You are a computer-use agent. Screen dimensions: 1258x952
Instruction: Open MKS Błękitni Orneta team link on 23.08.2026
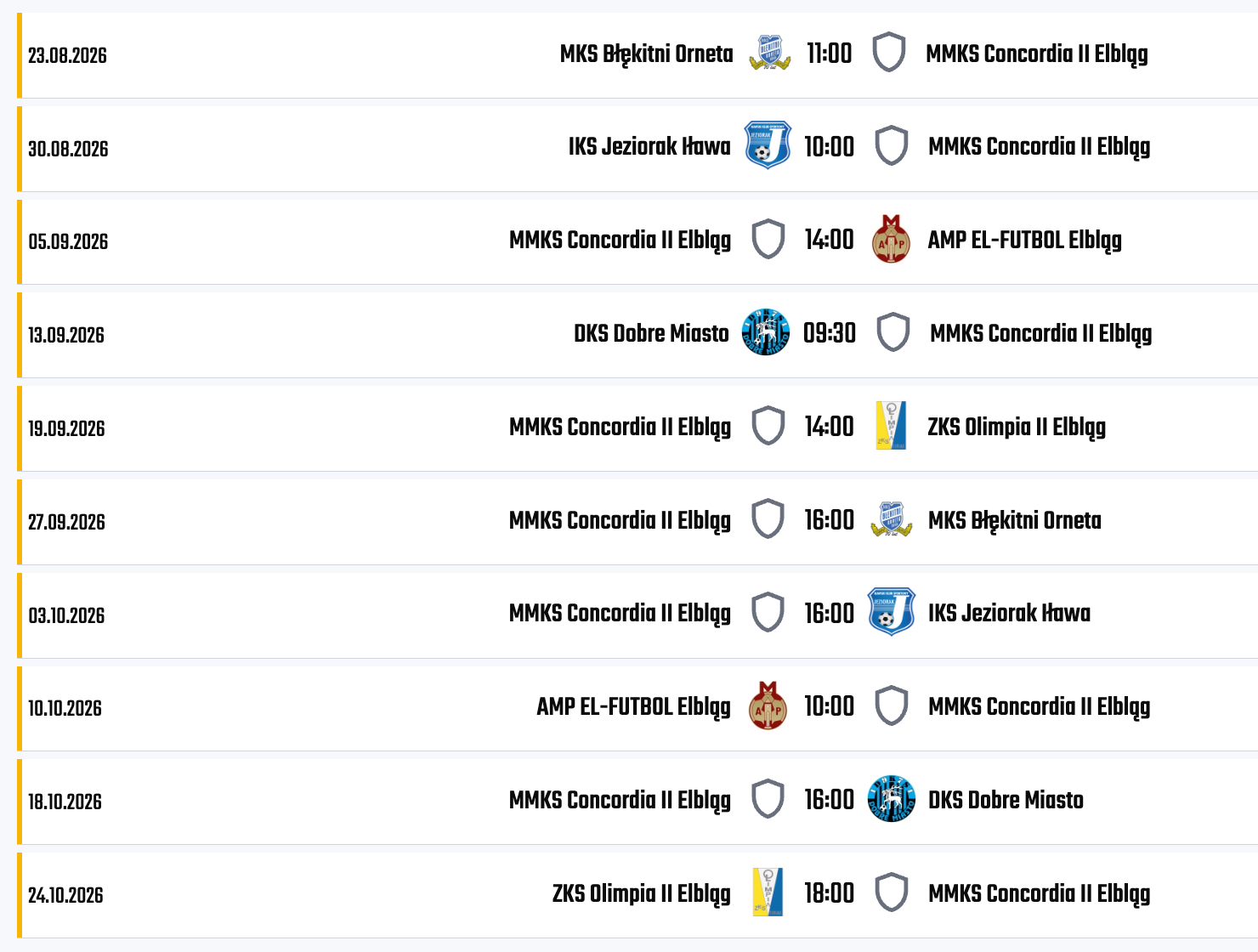(x=646, y=54)
